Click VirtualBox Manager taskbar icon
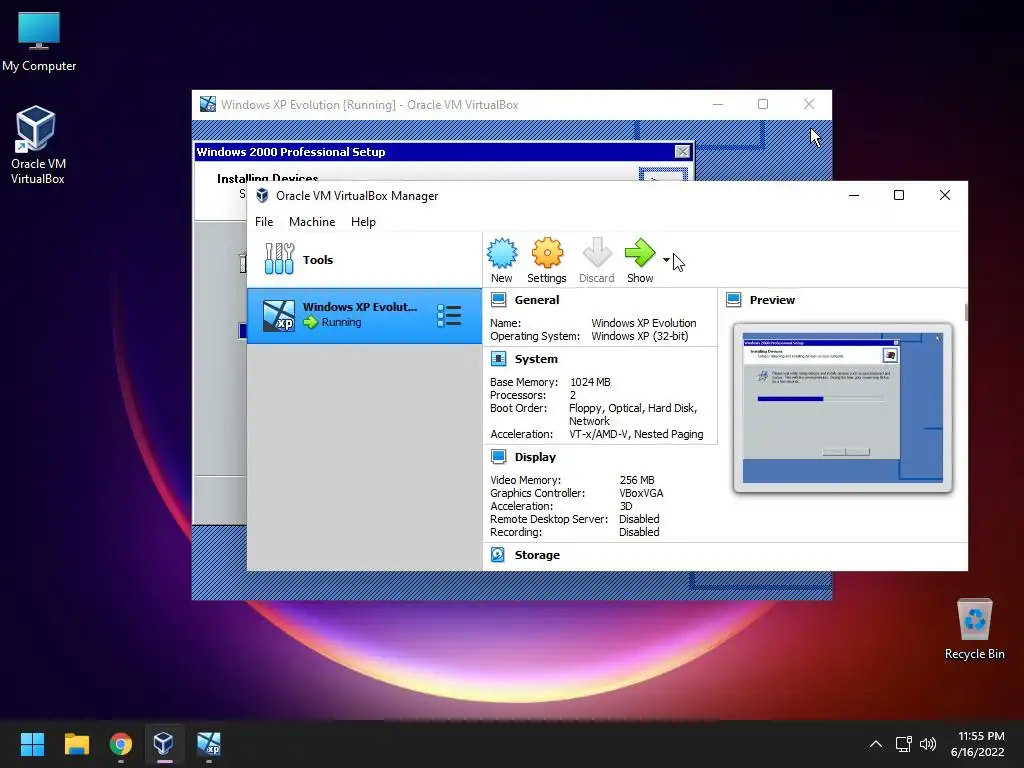This screenshot has height=768, width=1024. point(164,744)
